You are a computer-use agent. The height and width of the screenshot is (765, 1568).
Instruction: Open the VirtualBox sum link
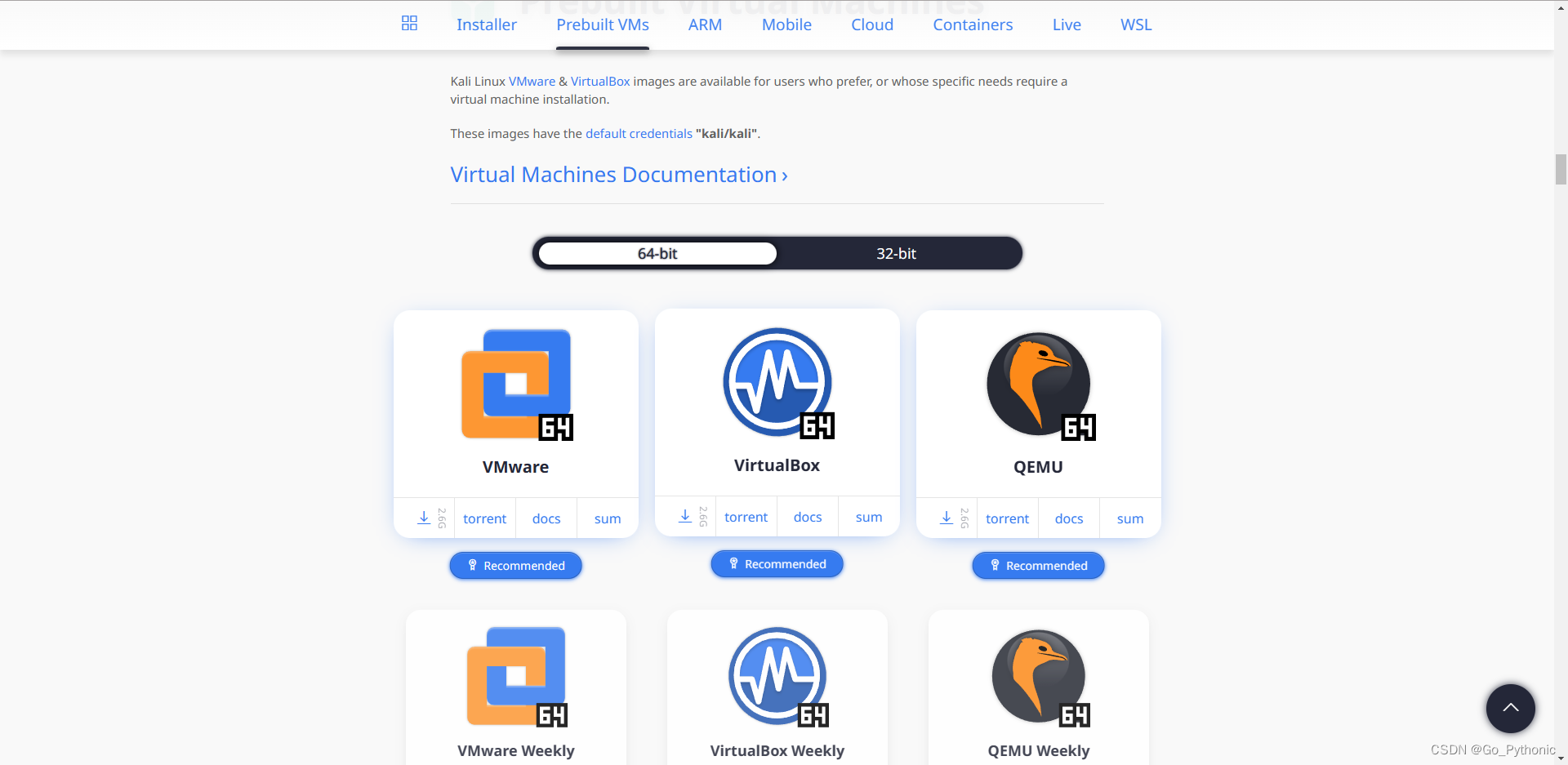click(x=869, y=517)
